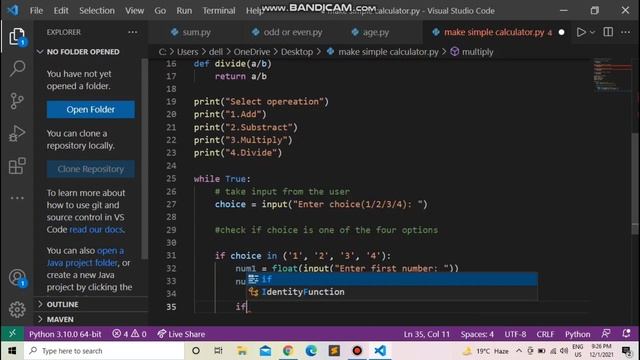Viewport: 640px width, 360px height.
Task: Open the Run and Debug view
Action: [17, 133]
